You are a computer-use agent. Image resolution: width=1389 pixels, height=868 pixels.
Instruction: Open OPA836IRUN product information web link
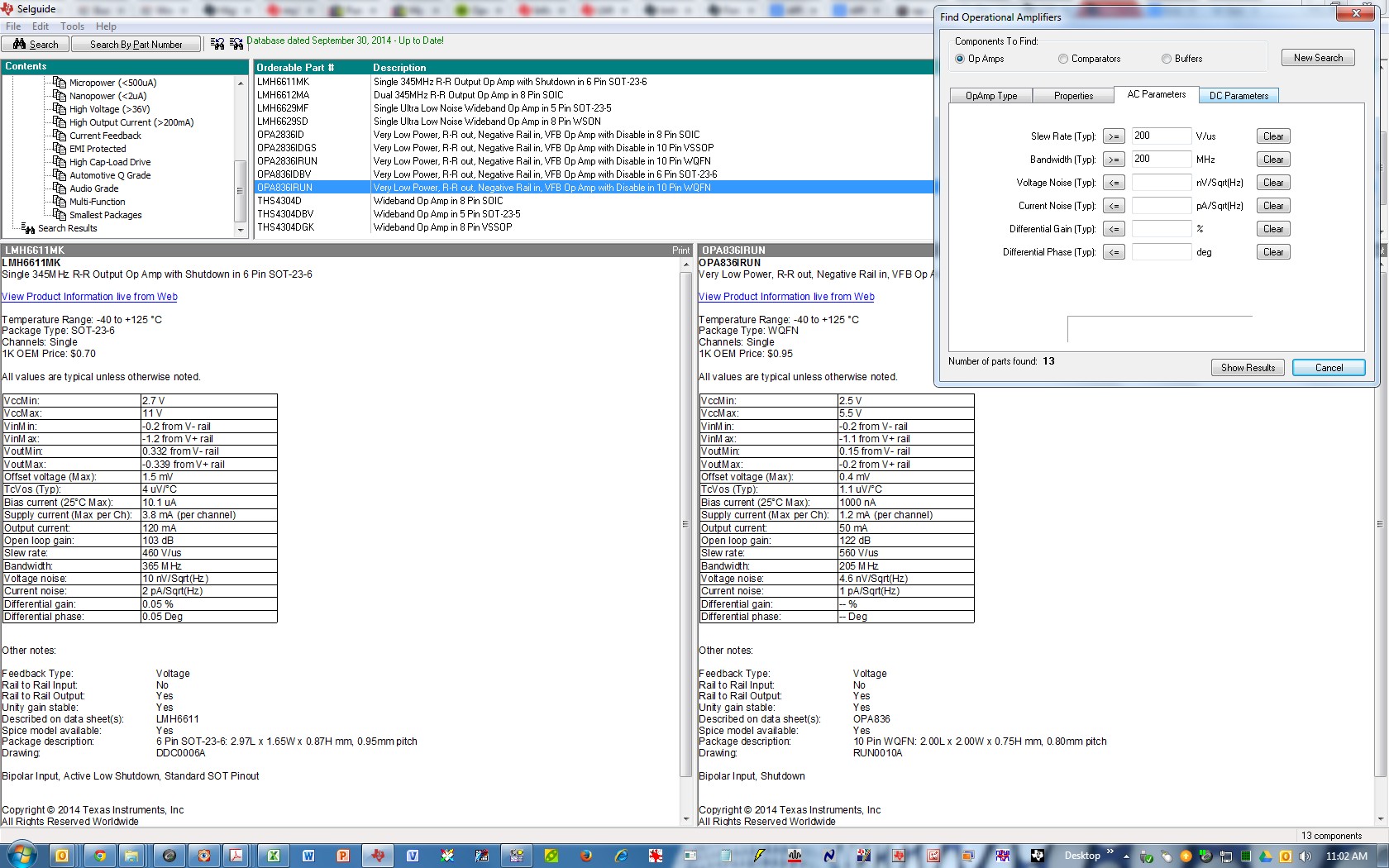(x=786, y=297)
